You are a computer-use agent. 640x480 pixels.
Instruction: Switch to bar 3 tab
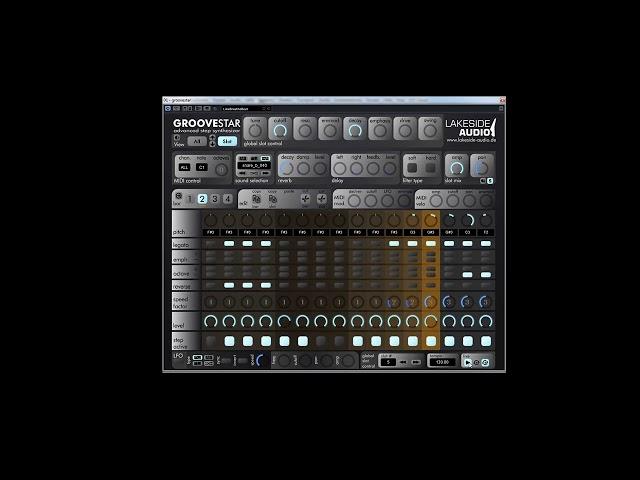pos(215,199)
